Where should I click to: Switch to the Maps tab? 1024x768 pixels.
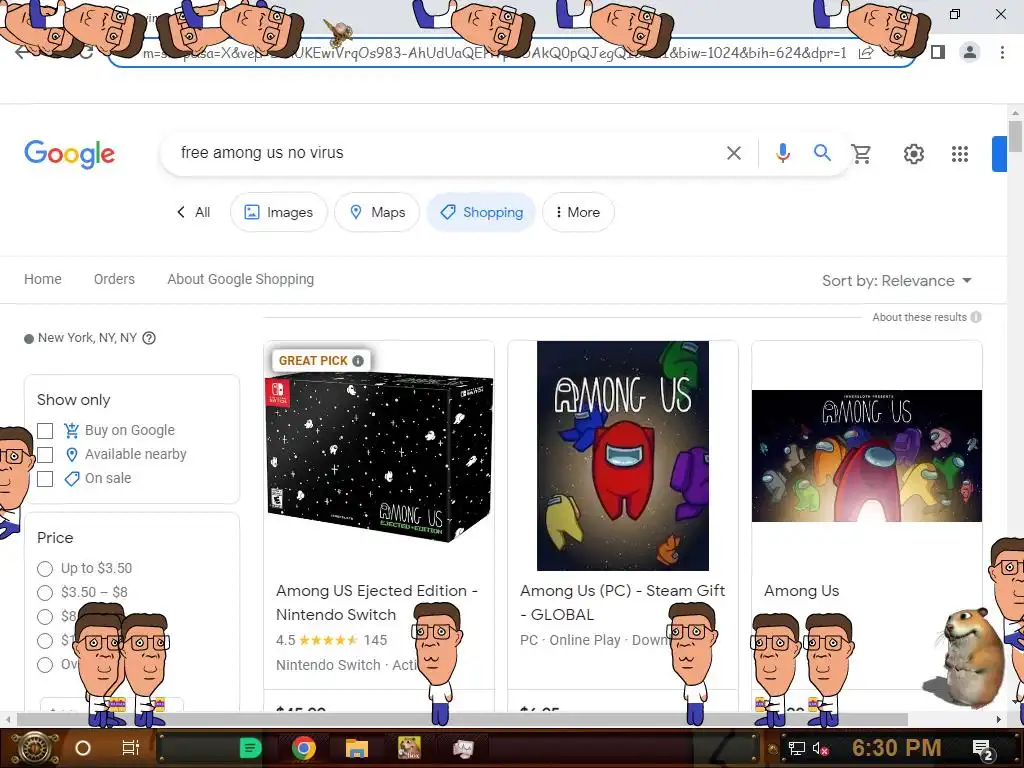[377, 212]
